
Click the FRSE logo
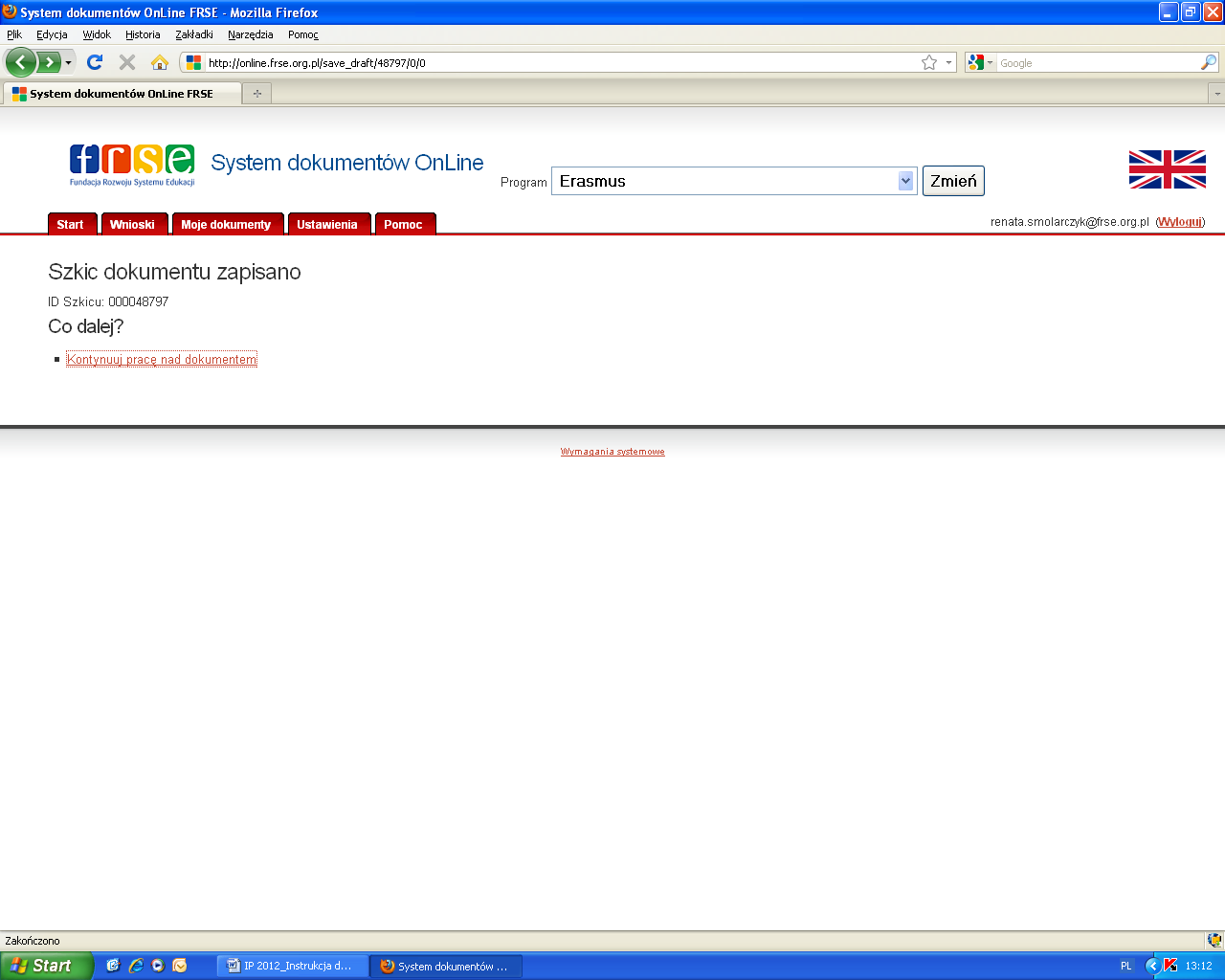(132, 165)
